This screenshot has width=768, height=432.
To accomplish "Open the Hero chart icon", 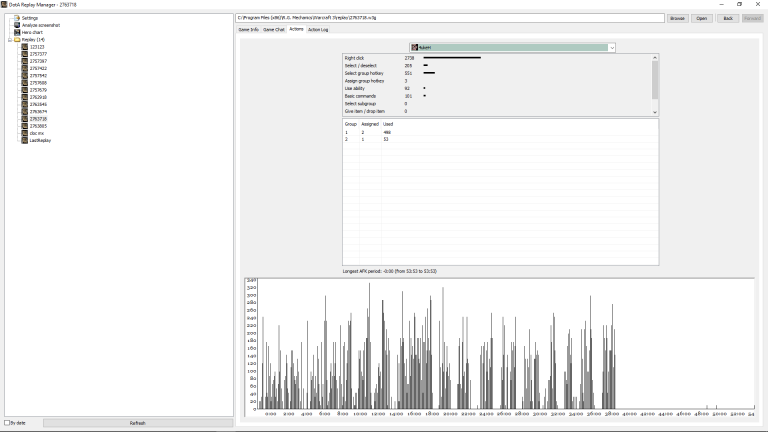I will 17,32.
